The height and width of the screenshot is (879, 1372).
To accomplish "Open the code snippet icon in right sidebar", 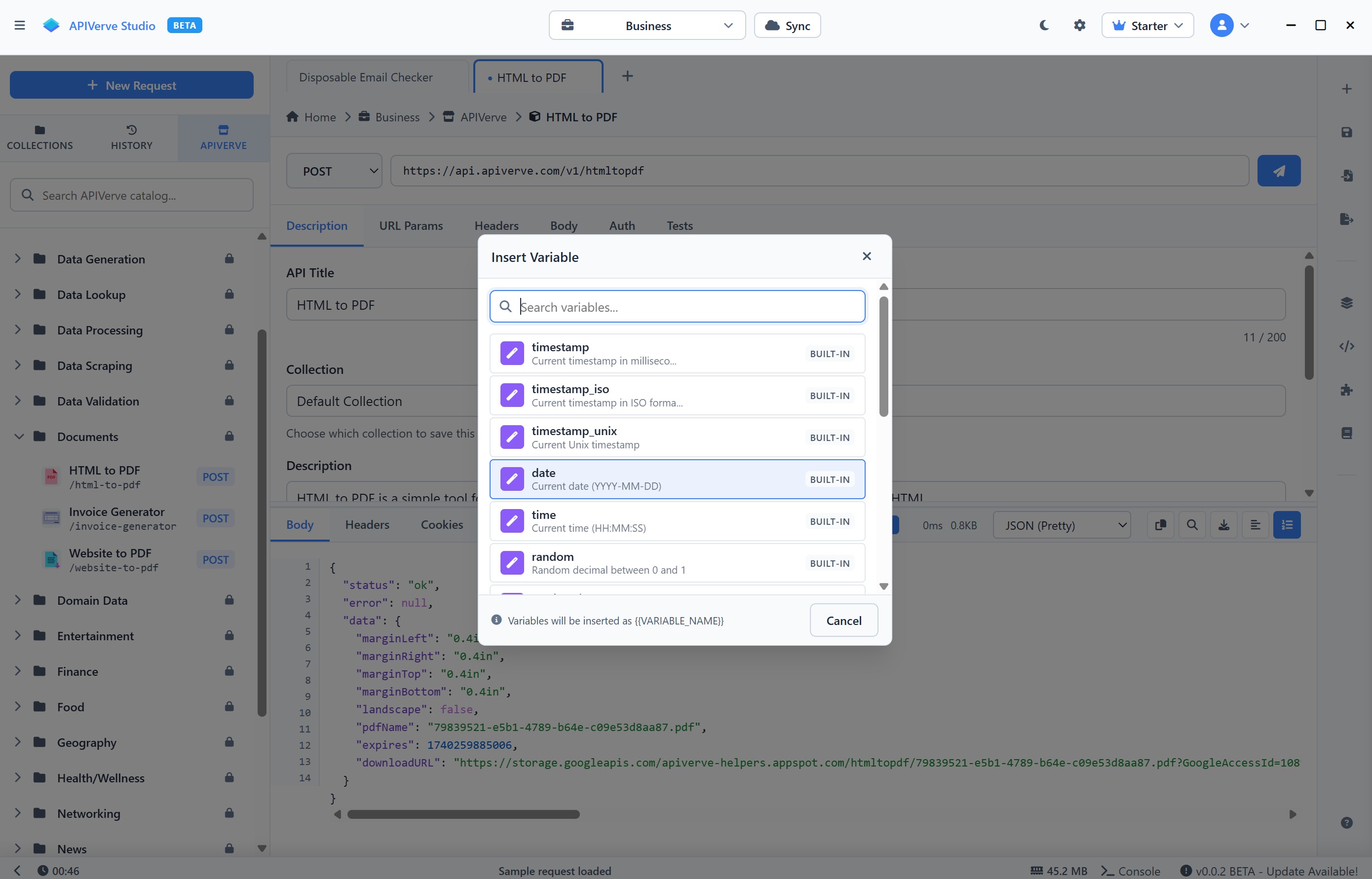I will click(1346, 346).
